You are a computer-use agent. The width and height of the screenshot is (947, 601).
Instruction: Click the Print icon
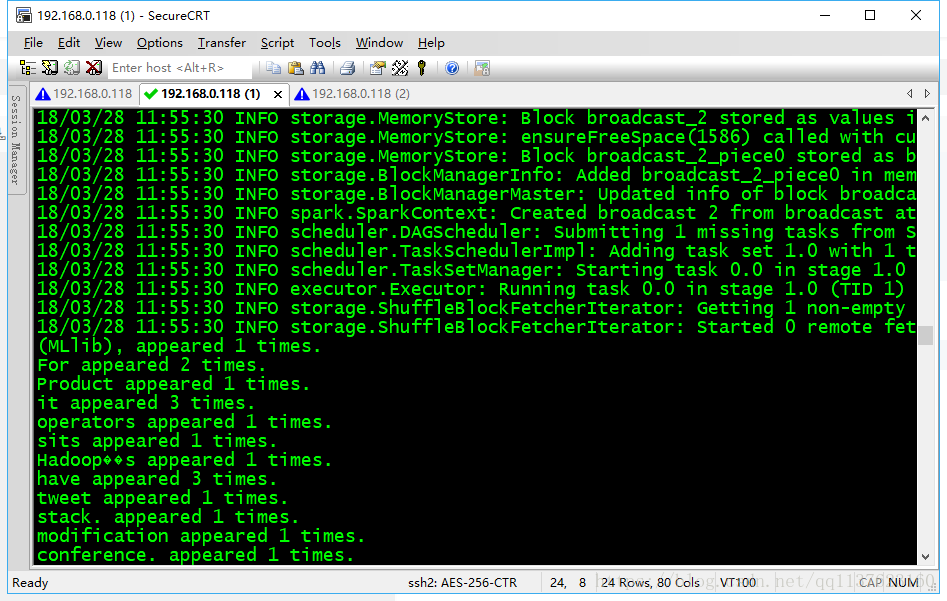tap(347, 68)
